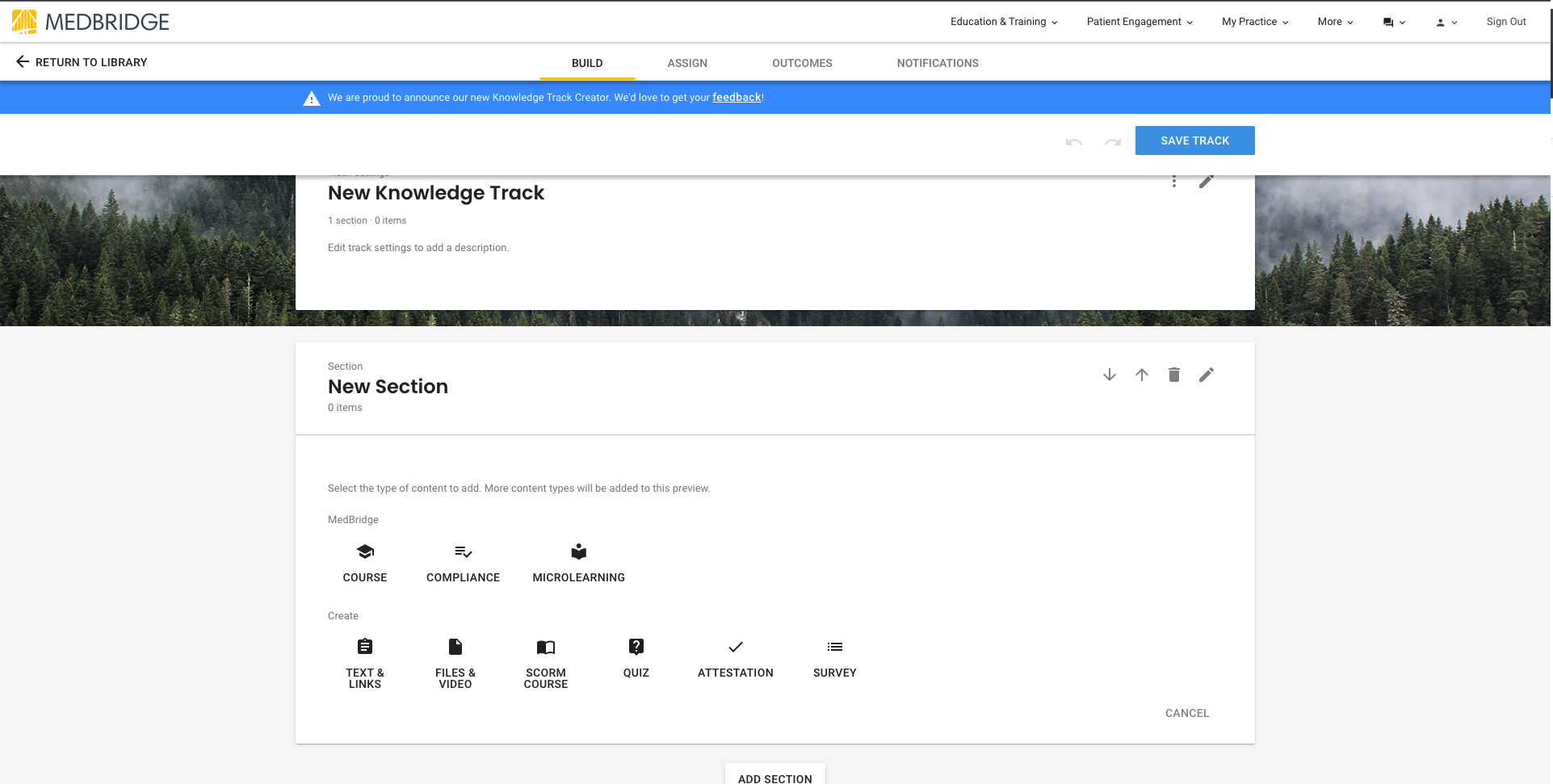
Task: Create a Text & Links item
Action: 365,664
